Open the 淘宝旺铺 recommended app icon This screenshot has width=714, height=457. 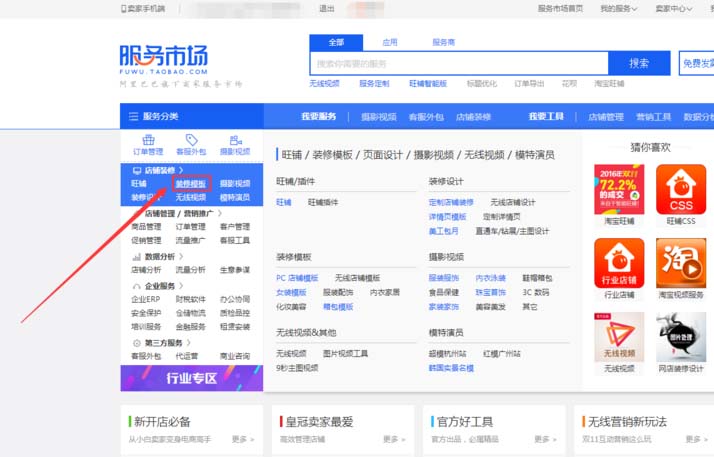point(619,189)
